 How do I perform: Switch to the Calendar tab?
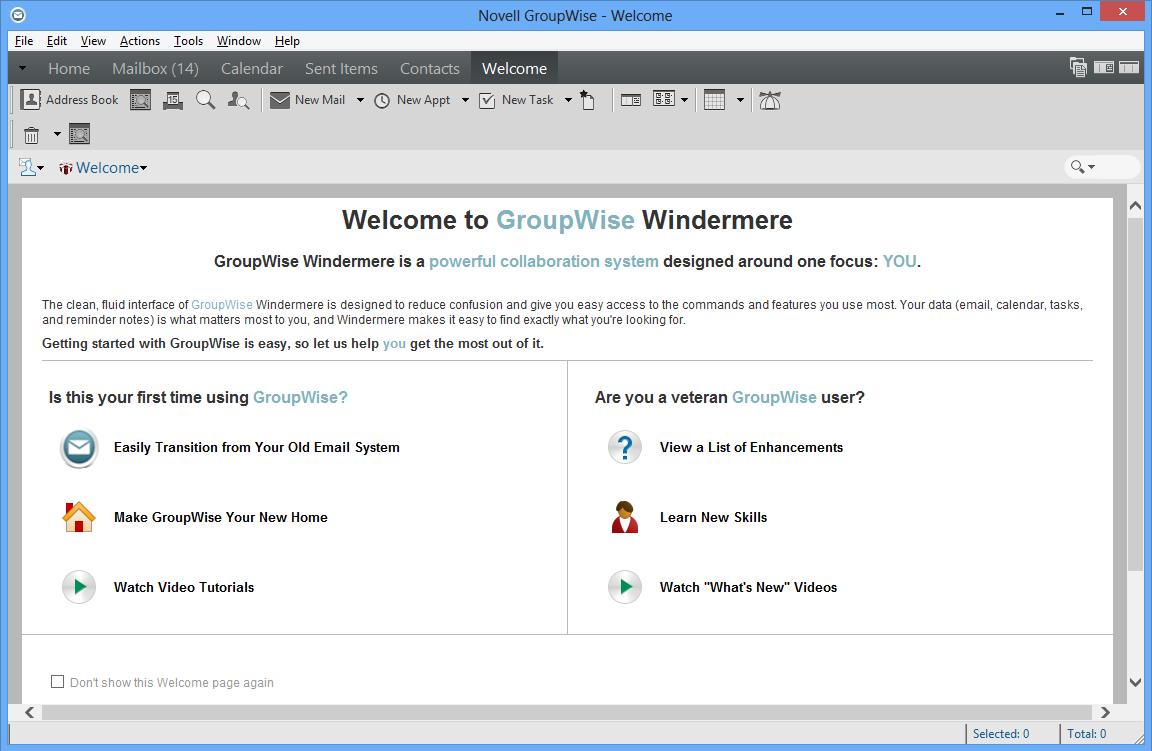click(252, 68)
